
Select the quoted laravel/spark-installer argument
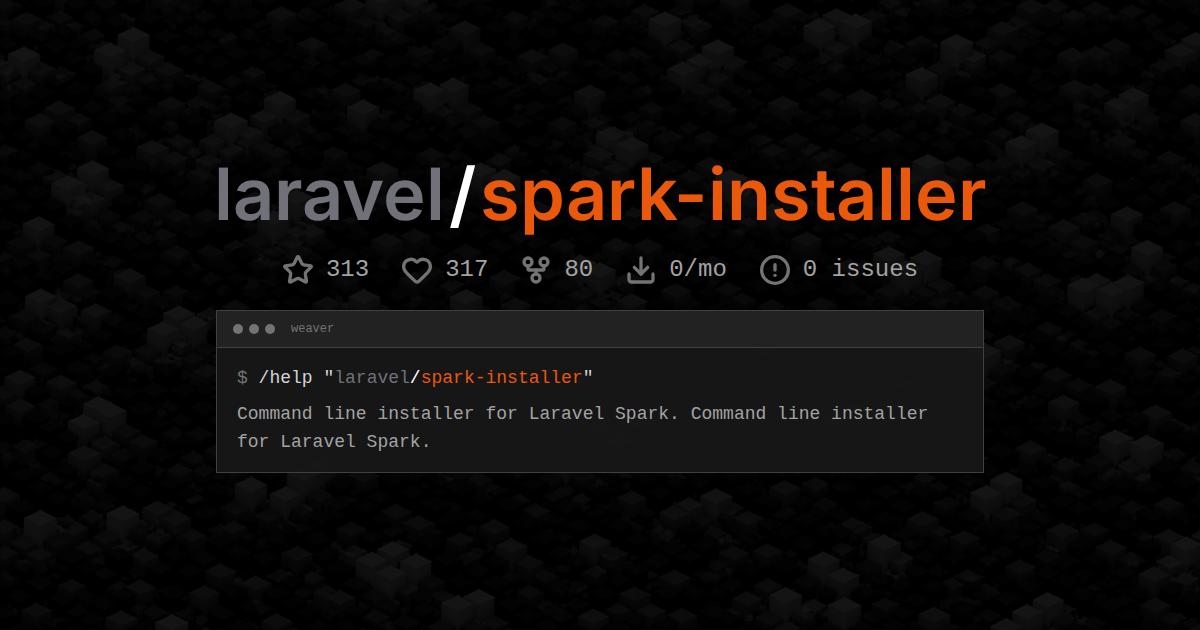coord(460,377)
